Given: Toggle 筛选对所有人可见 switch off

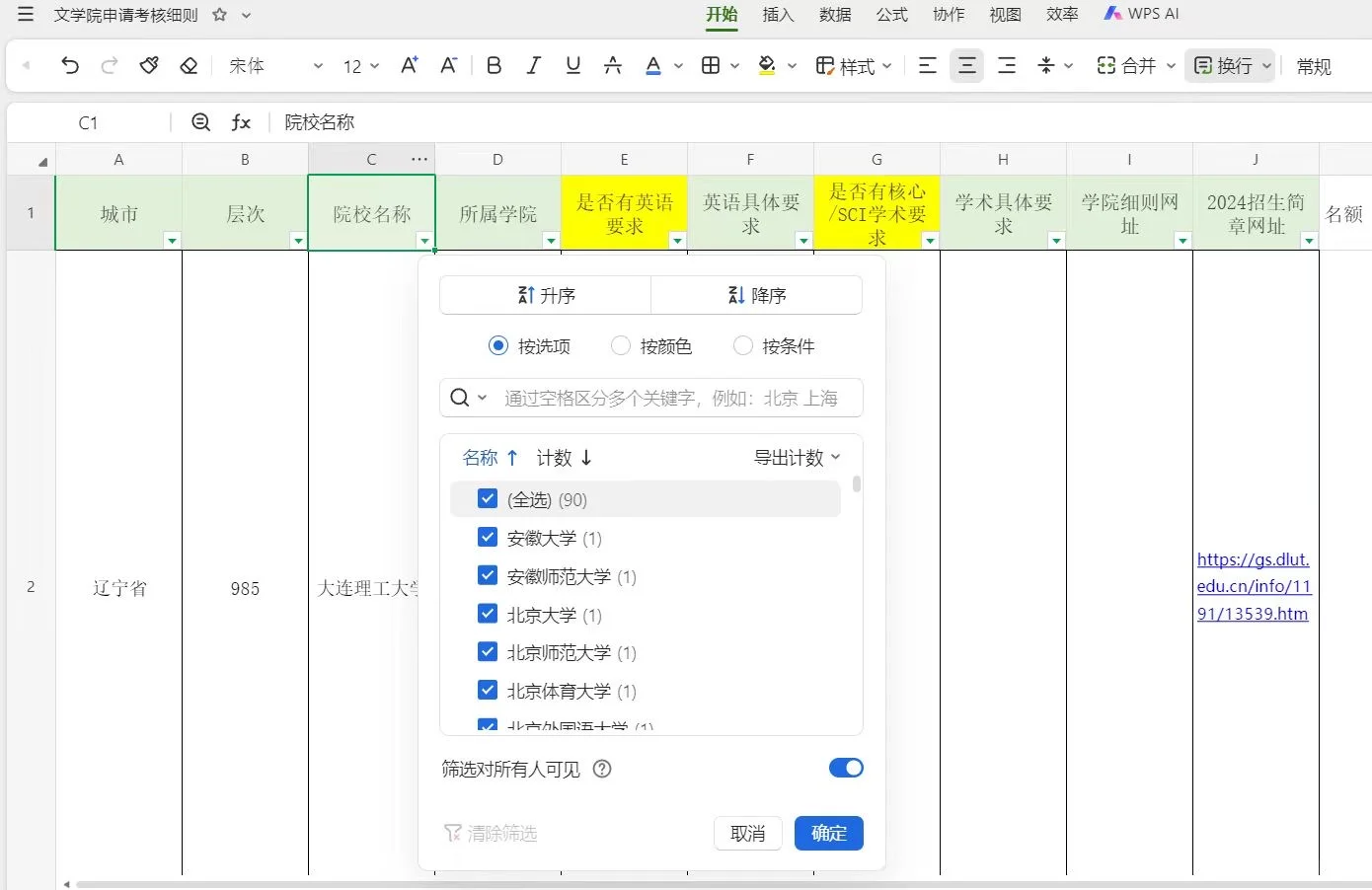Looking at the screenshot, I should click(846, 768).
